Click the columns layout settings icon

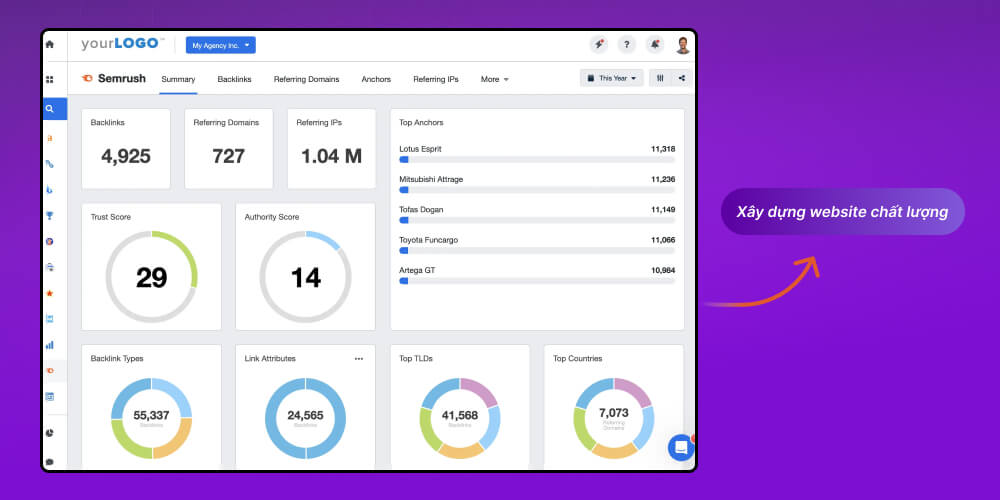[660, 78]
